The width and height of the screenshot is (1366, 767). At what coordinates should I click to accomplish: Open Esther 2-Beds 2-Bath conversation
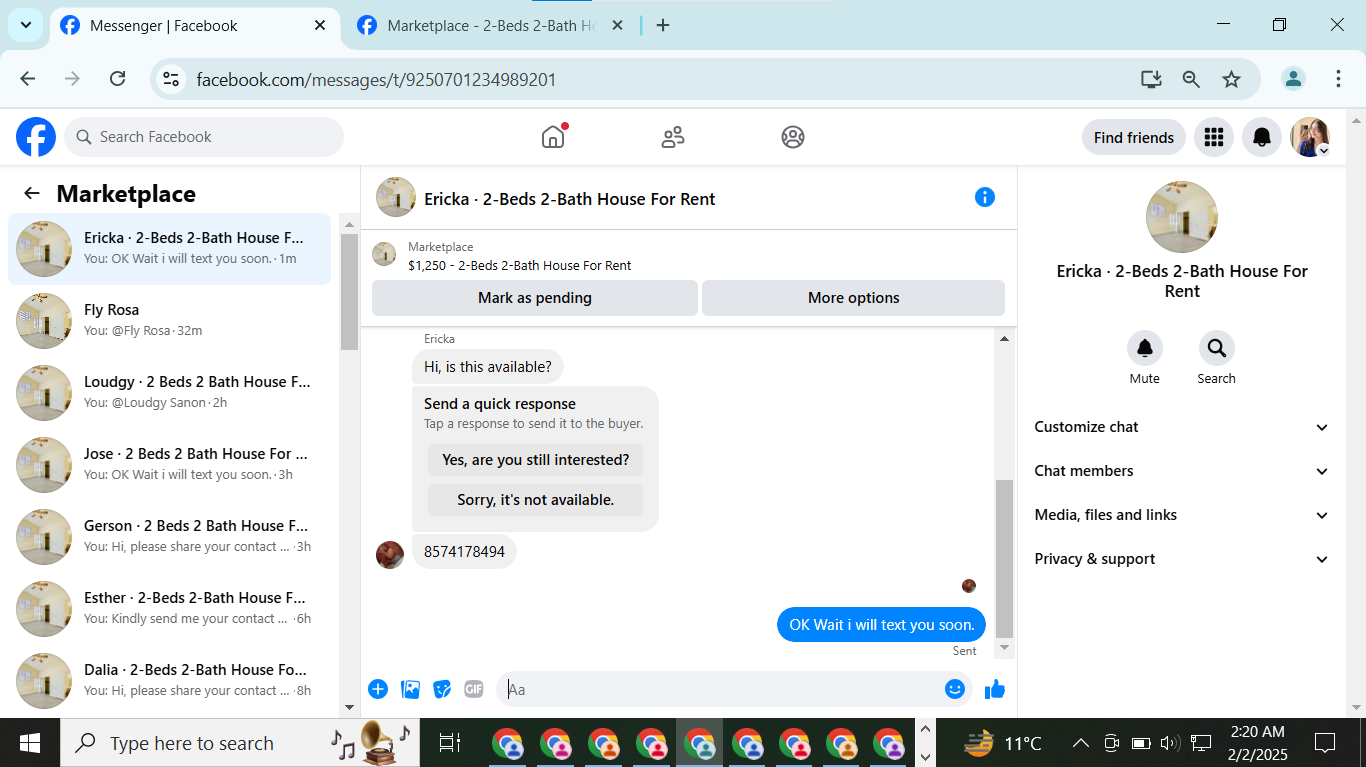(170, 609)
